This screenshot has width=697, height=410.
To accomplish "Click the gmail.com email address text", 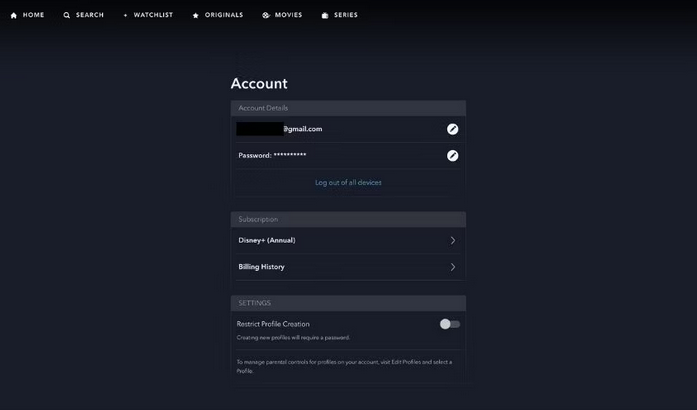I will pos(302,129).
